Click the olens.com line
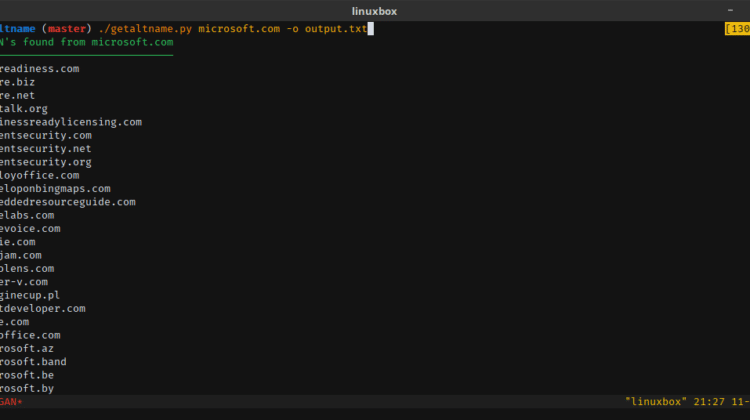 point(27,268)
